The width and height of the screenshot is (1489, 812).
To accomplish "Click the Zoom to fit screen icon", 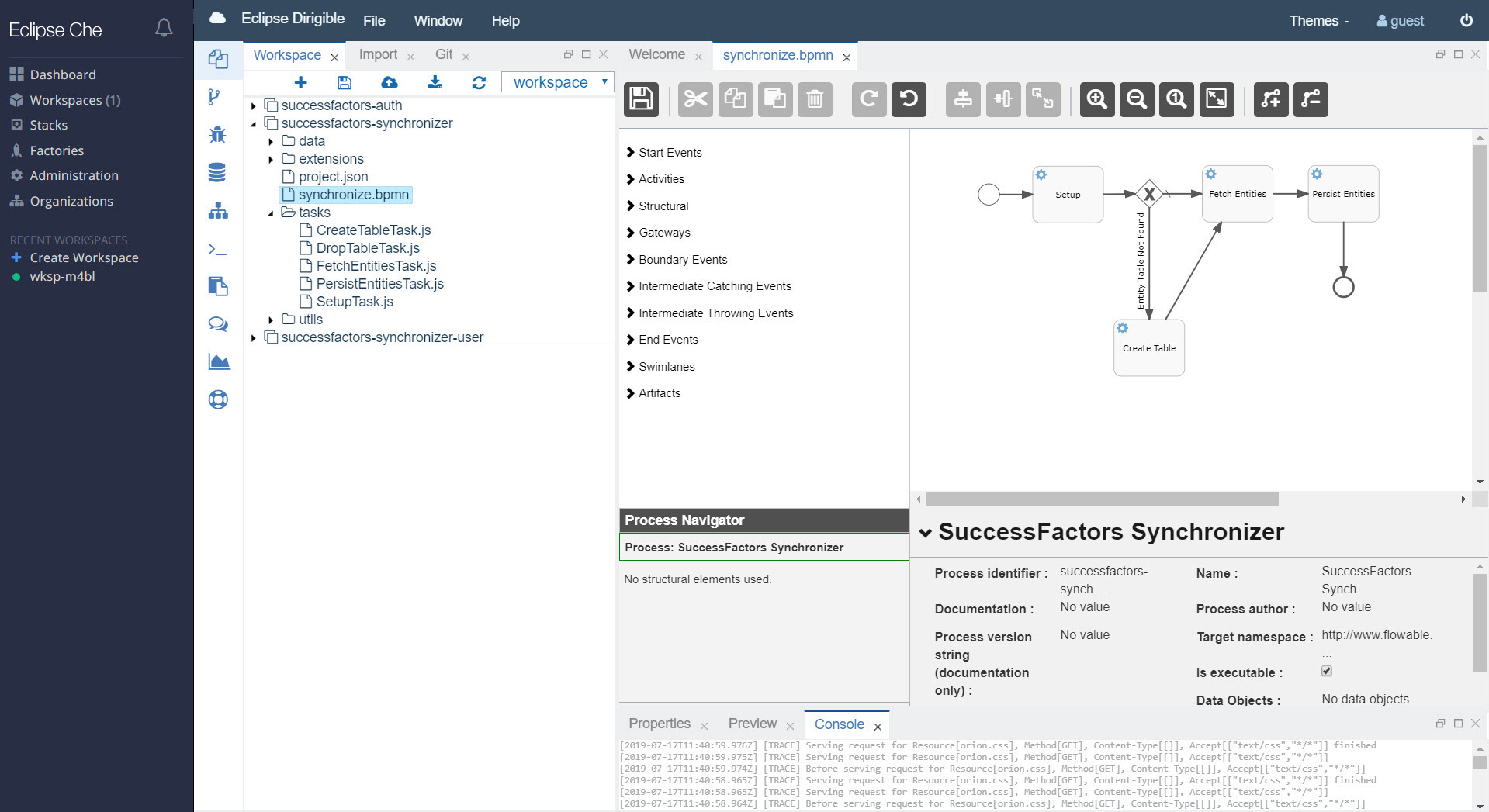I will (1217, 99).
